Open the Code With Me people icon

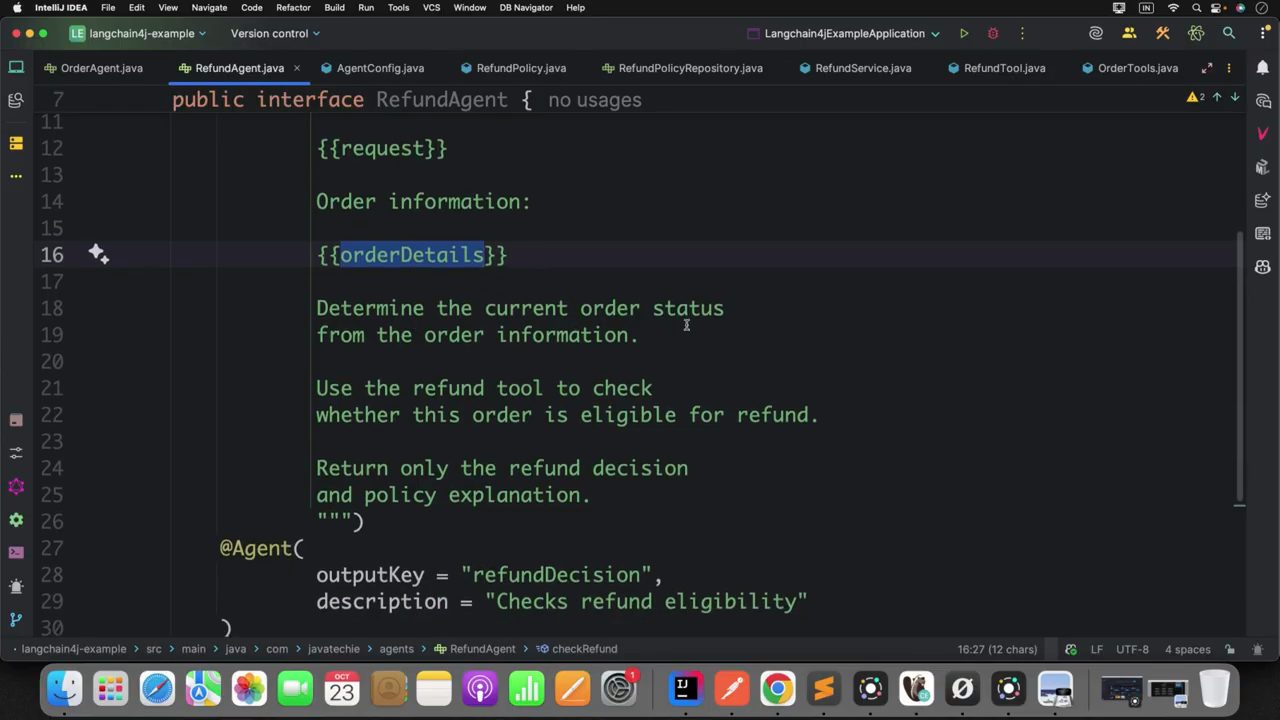(x=1129, y=33)
